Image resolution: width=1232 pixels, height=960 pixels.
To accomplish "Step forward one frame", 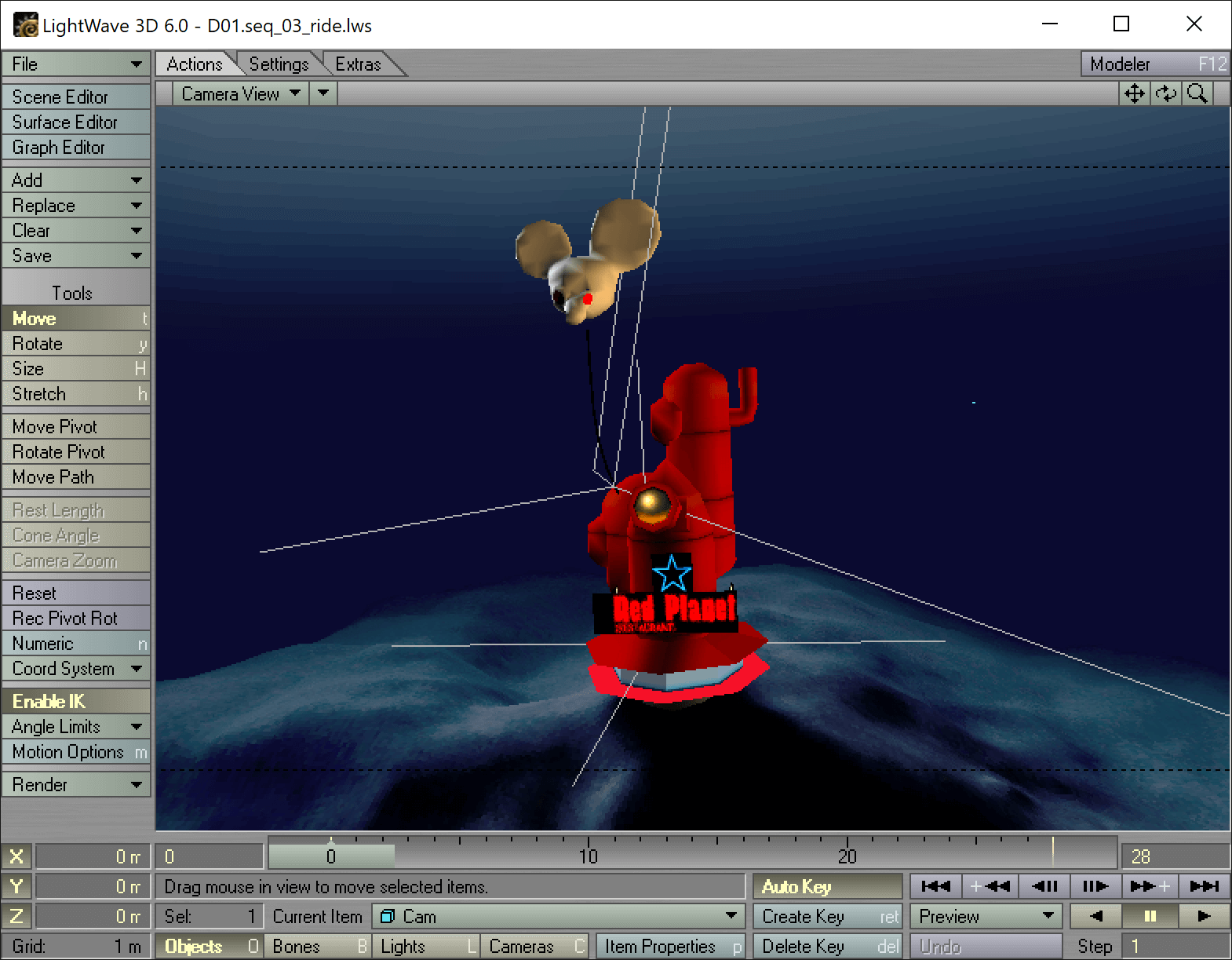I will [1095, 886].
